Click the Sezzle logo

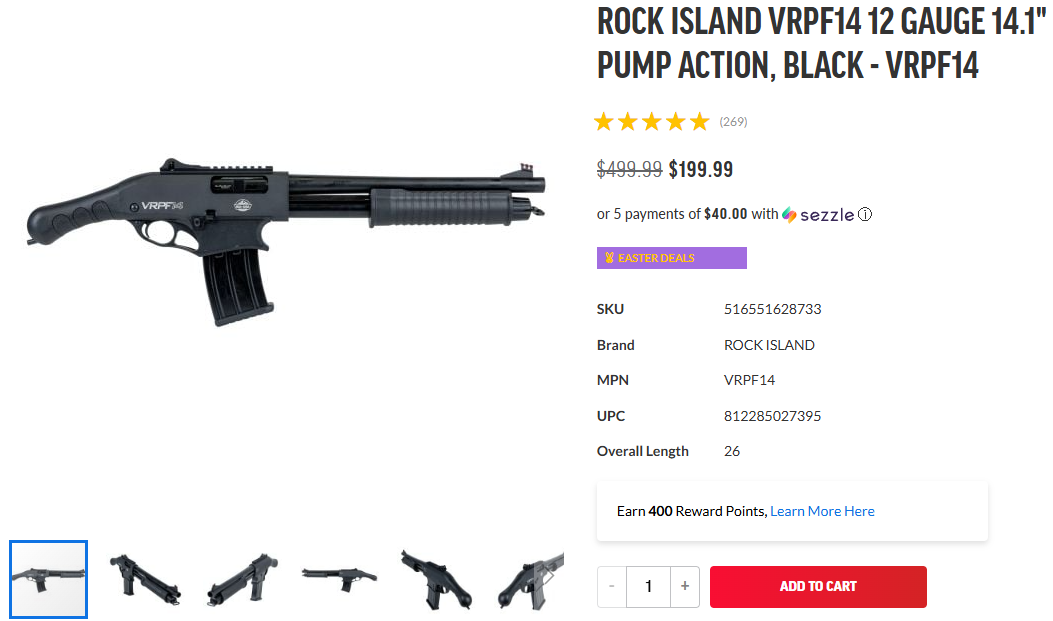[818, 214]
